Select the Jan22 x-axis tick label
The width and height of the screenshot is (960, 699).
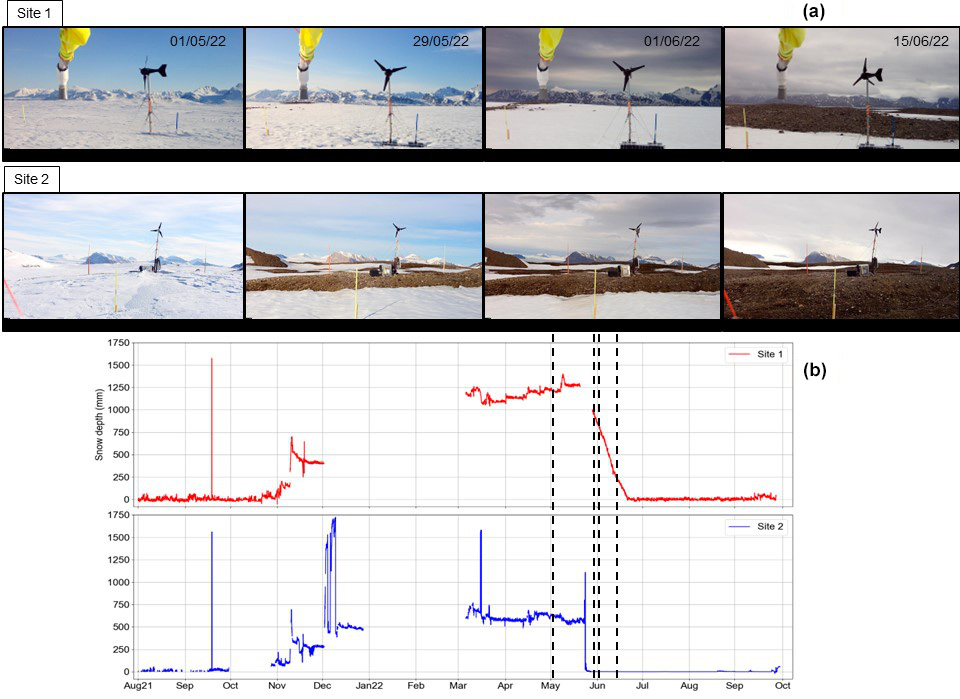coord(369,686)
